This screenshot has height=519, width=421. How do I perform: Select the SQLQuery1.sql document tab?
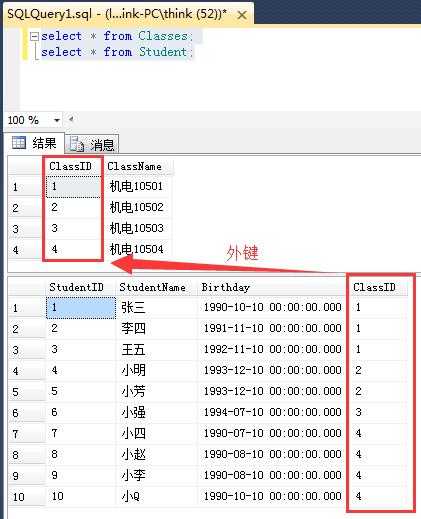[x=128, y=14]
